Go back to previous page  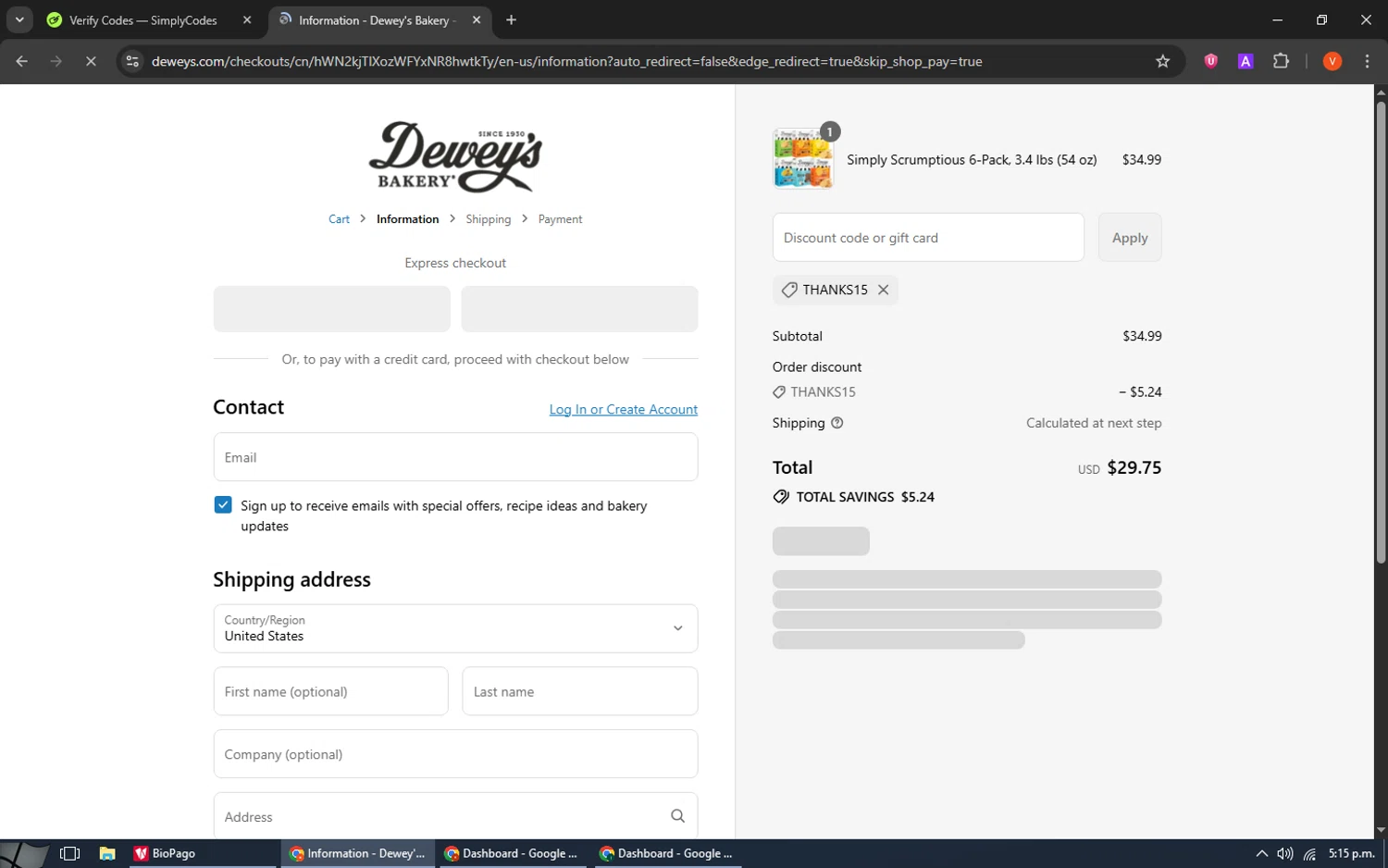point(22,61)
